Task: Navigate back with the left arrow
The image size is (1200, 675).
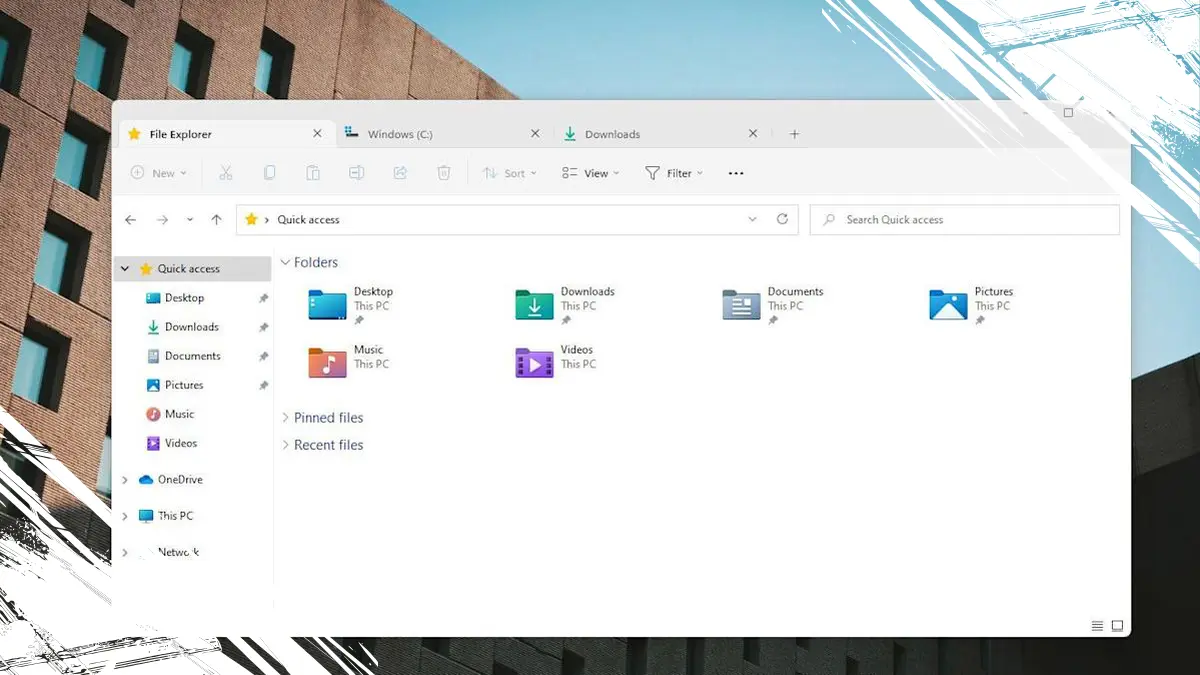Action: coord(130,219)
